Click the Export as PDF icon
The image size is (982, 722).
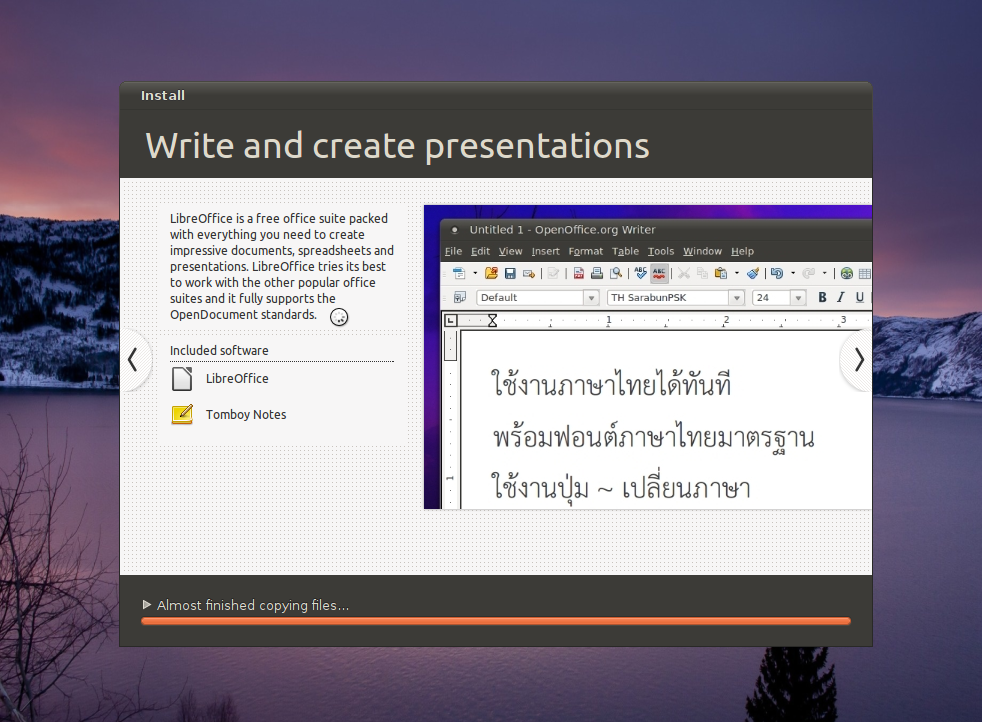tap(579, 273)
